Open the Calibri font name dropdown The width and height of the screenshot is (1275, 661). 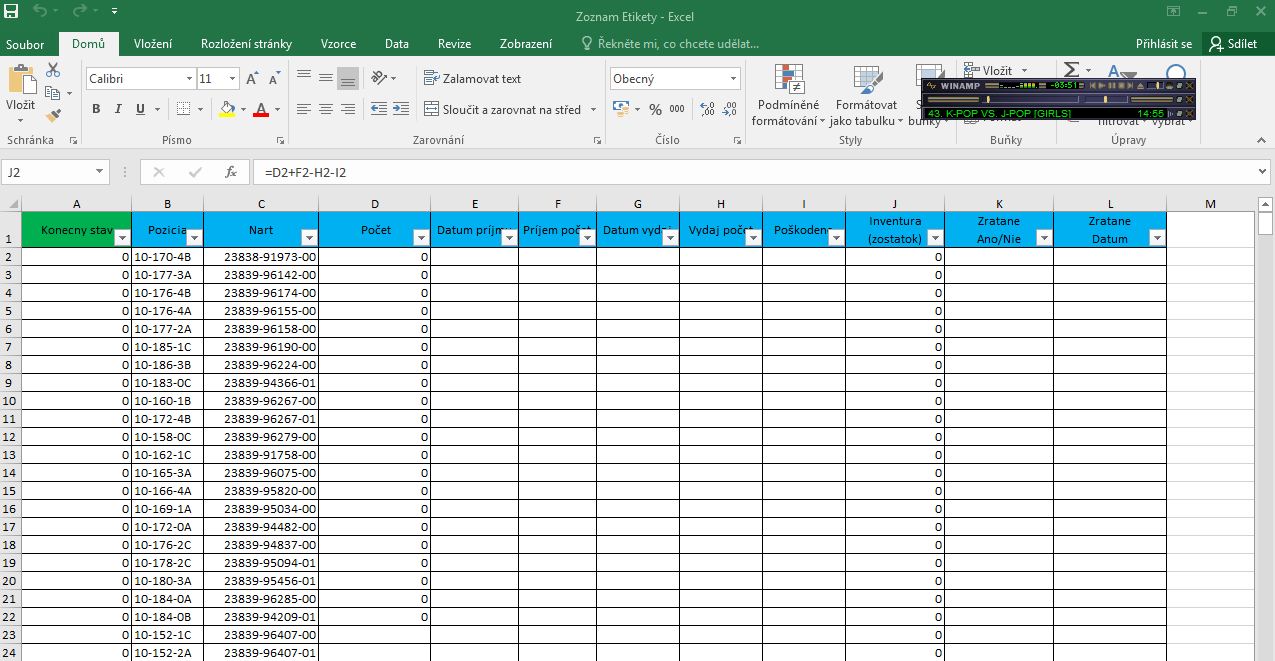(x=189, y=78)
